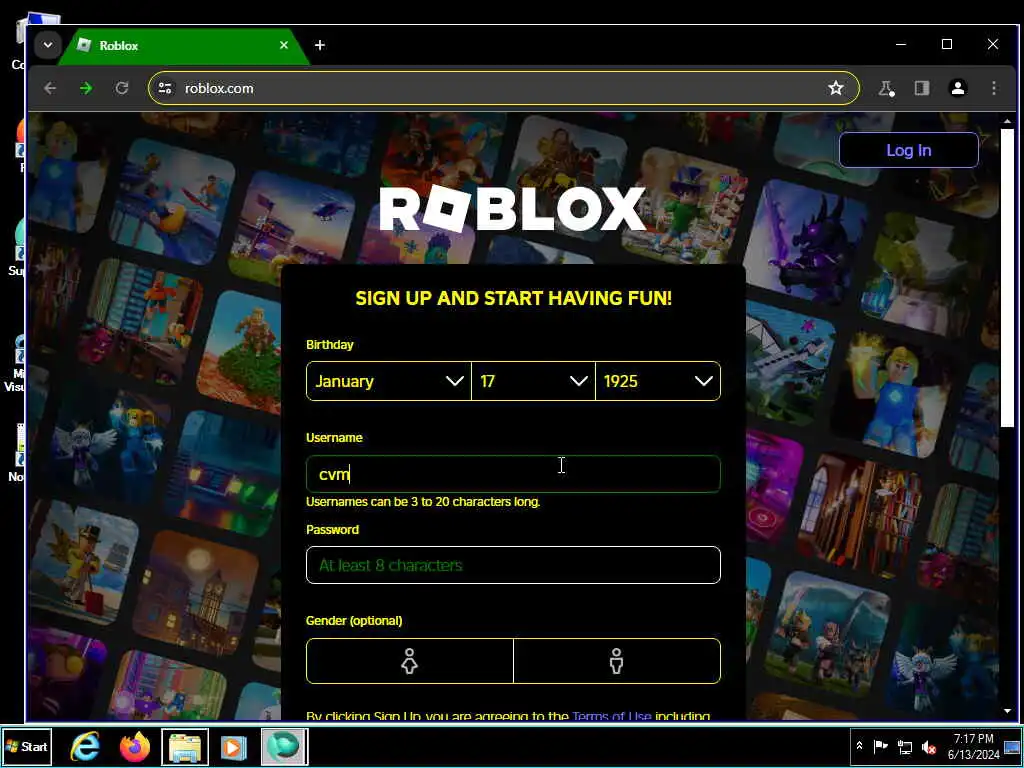The height and width of the screenshot is (768, 1024).
Task: Click the active green browser taskbar icon
Action: [x=284, y=746]
